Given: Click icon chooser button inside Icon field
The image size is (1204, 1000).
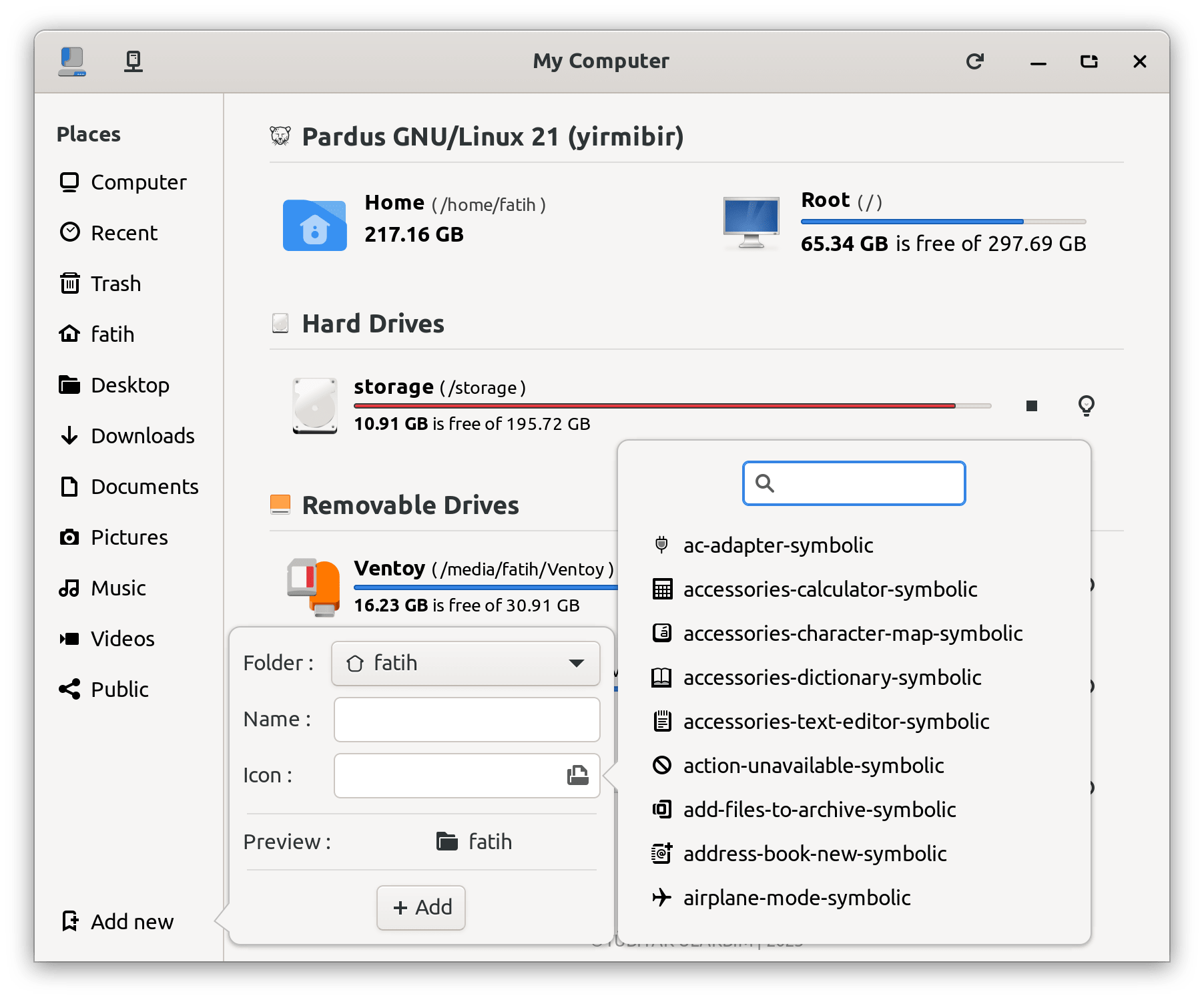Looking at the screenshot, I should (x=578, y=776).
